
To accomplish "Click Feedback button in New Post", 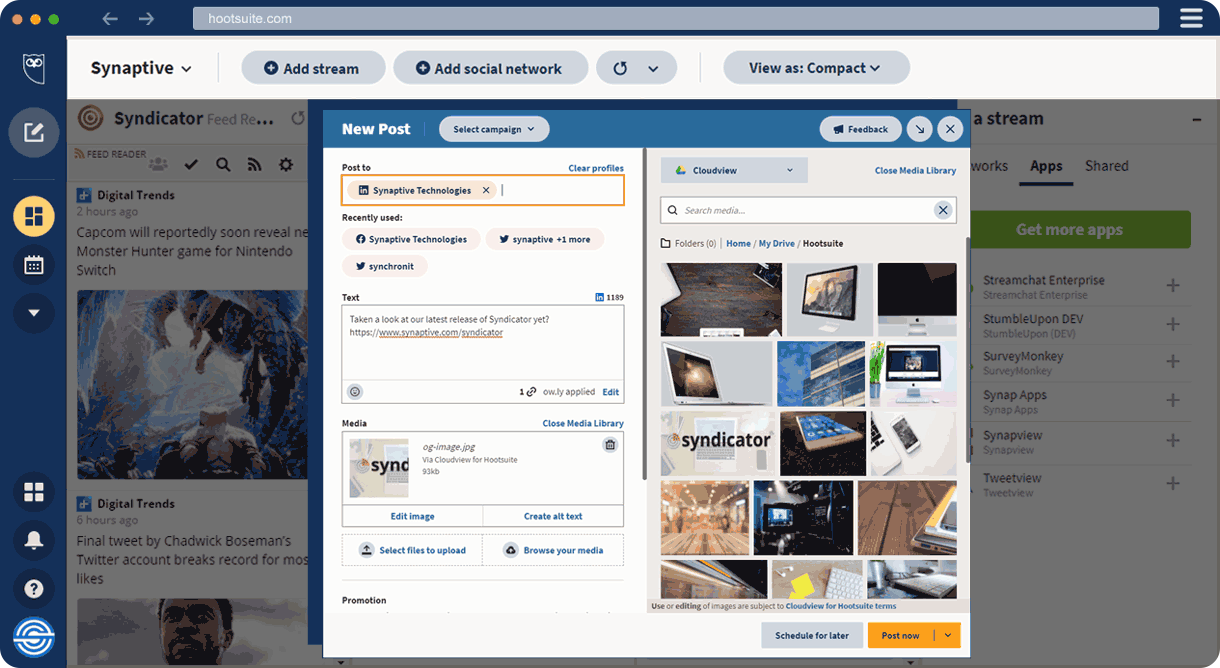I will (860, 129).
